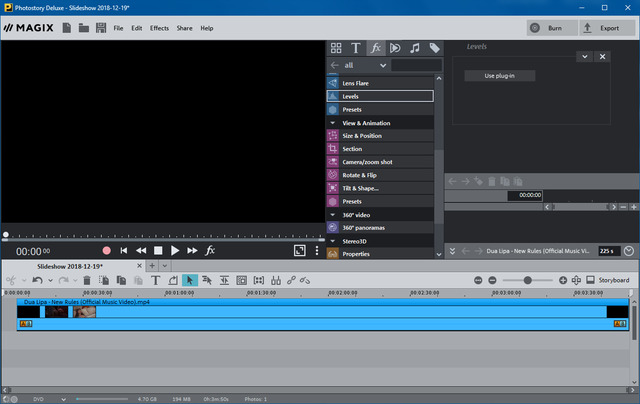This screenshot has height=404, width=640.
Task: Toggle Storyboard view mode
Action: pyautogui.click(x=606, y=280)
